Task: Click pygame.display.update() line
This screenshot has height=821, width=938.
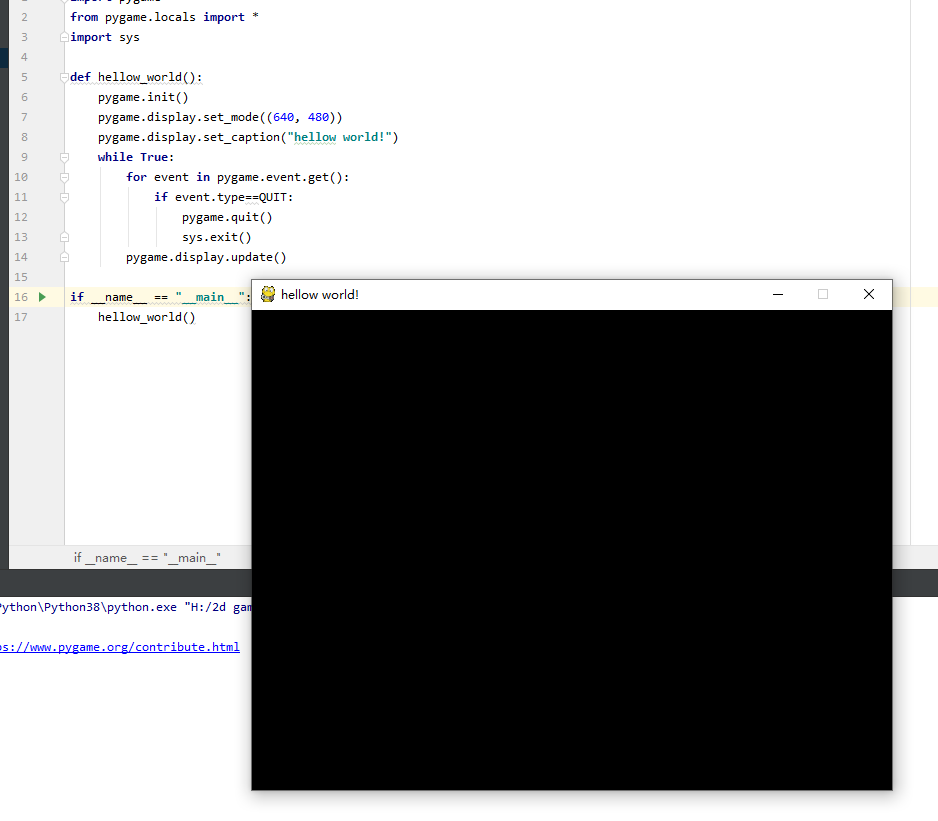Action: (x=206, y=257)
